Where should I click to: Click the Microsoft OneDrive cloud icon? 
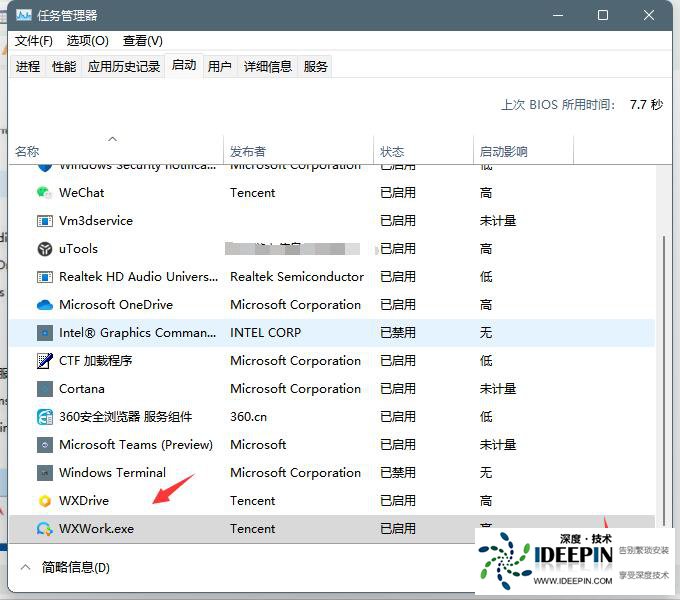(x=44, y=305)
